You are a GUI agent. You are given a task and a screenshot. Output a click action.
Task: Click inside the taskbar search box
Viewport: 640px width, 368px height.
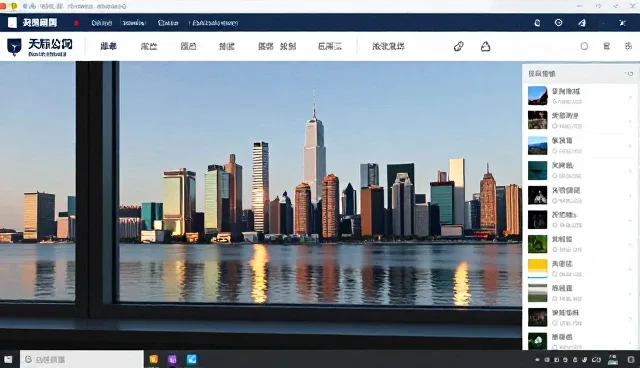(x=82, y=359)
